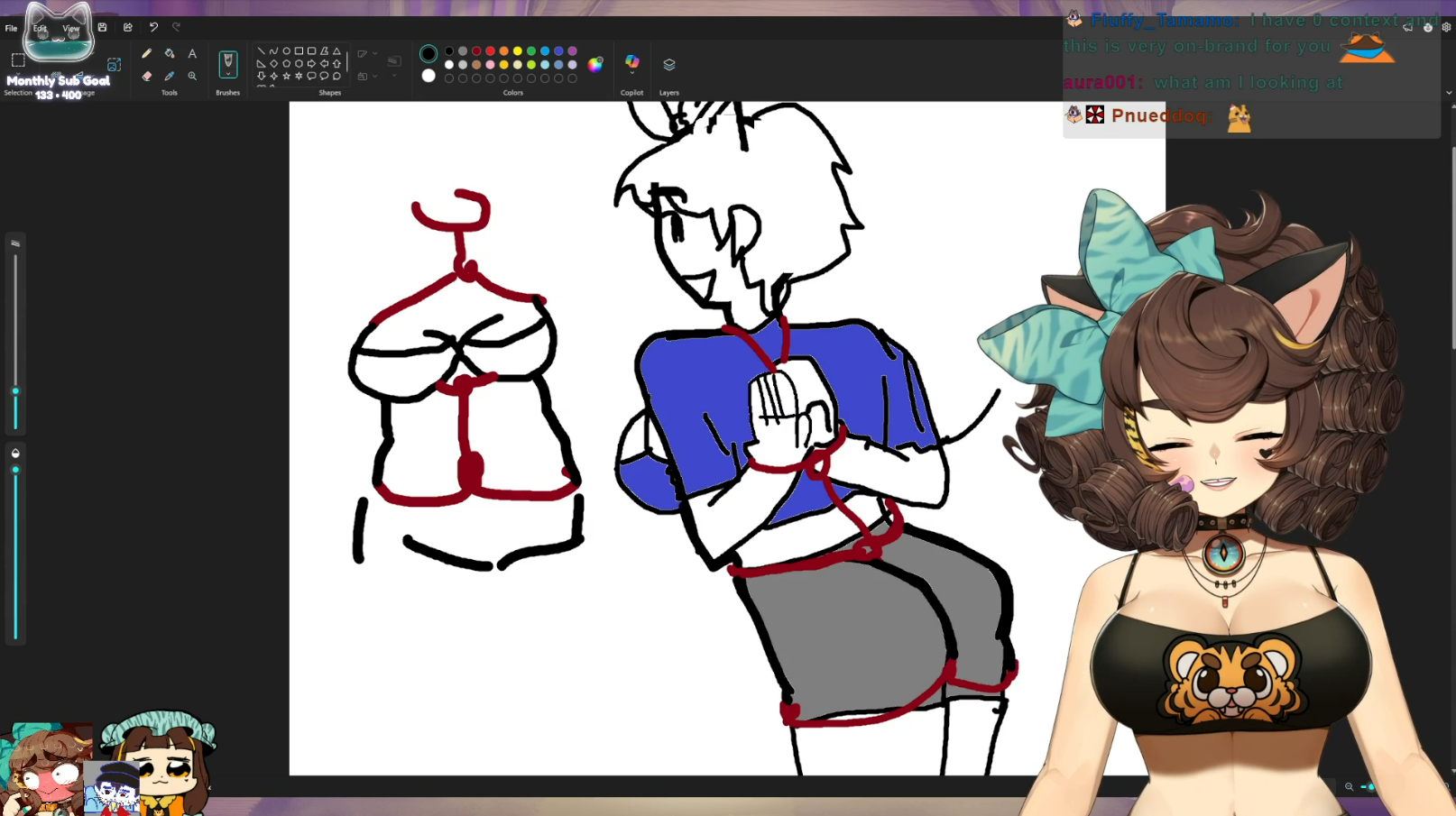Pick the Oval shape
The height and width of the screenshot is (816, 1456).
click(x=286, y=51)
